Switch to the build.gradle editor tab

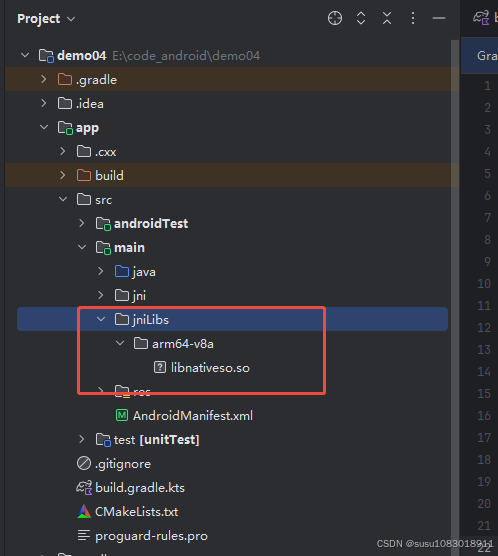(x=485, y=18)
